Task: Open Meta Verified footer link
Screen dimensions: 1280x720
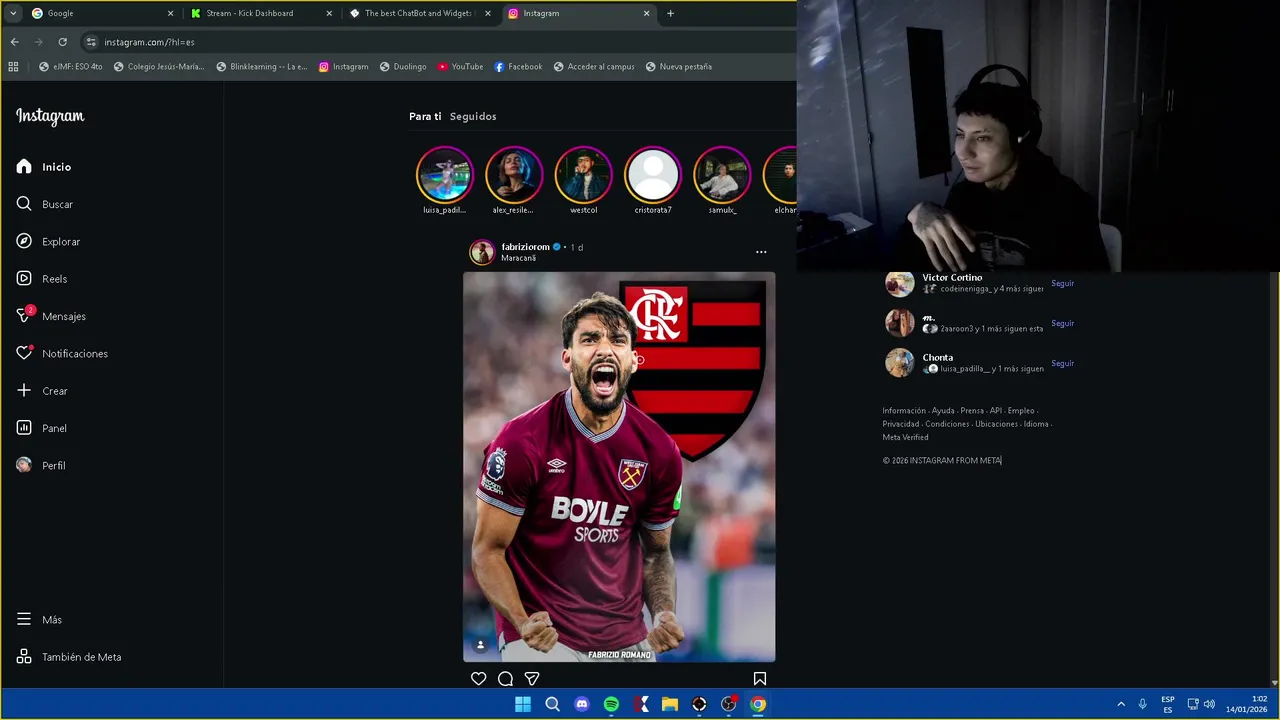Action: click(x=905, y=437)
